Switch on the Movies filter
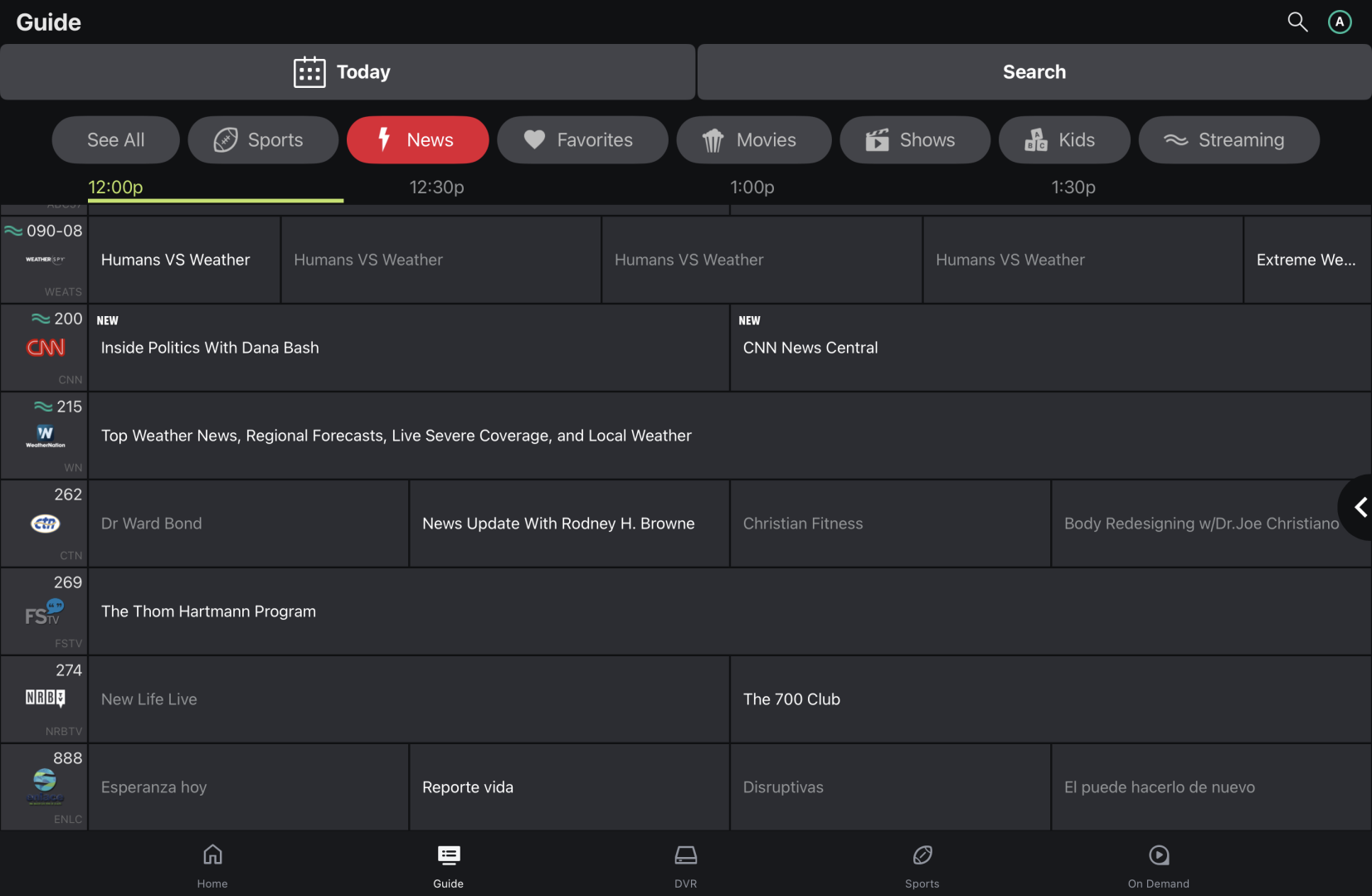This screenshot has height=896, width=1372. point(753,140)
